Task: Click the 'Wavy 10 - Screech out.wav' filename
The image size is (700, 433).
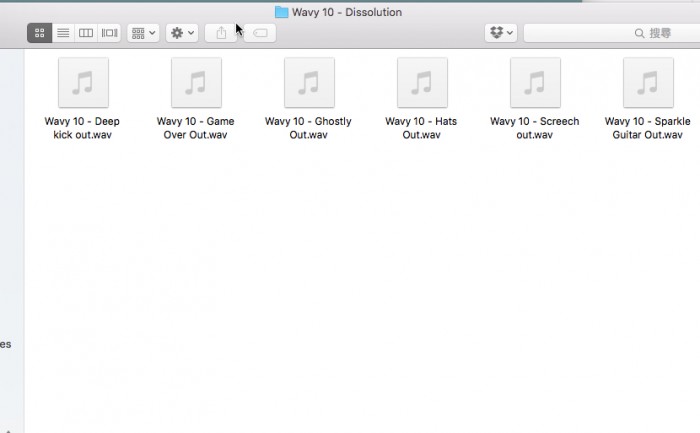Action: point(534,128)
